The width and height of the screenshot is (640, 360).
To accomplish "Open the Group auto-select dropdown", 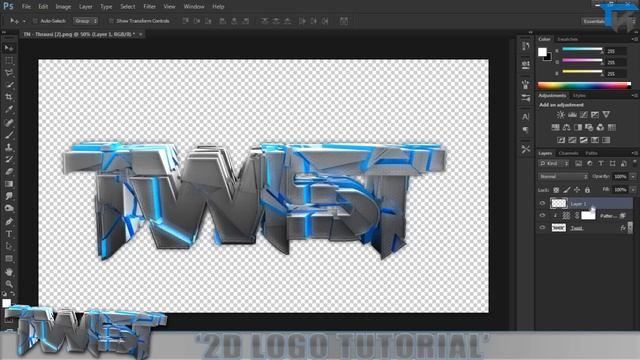I will (x=85, y=21).
